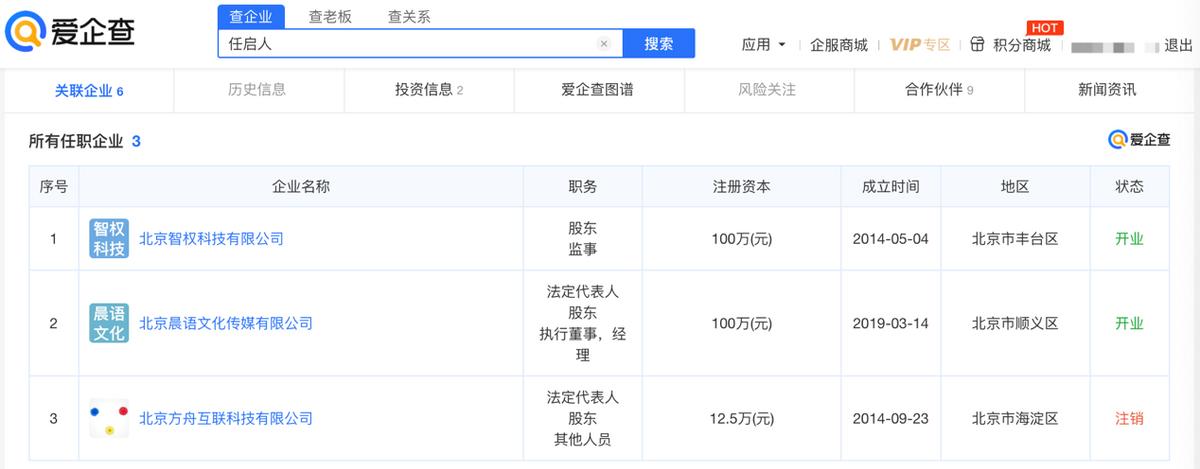Click the 成立时间 column header
The height and width of the screenshot is (469, 1200).
click(890, 187)
